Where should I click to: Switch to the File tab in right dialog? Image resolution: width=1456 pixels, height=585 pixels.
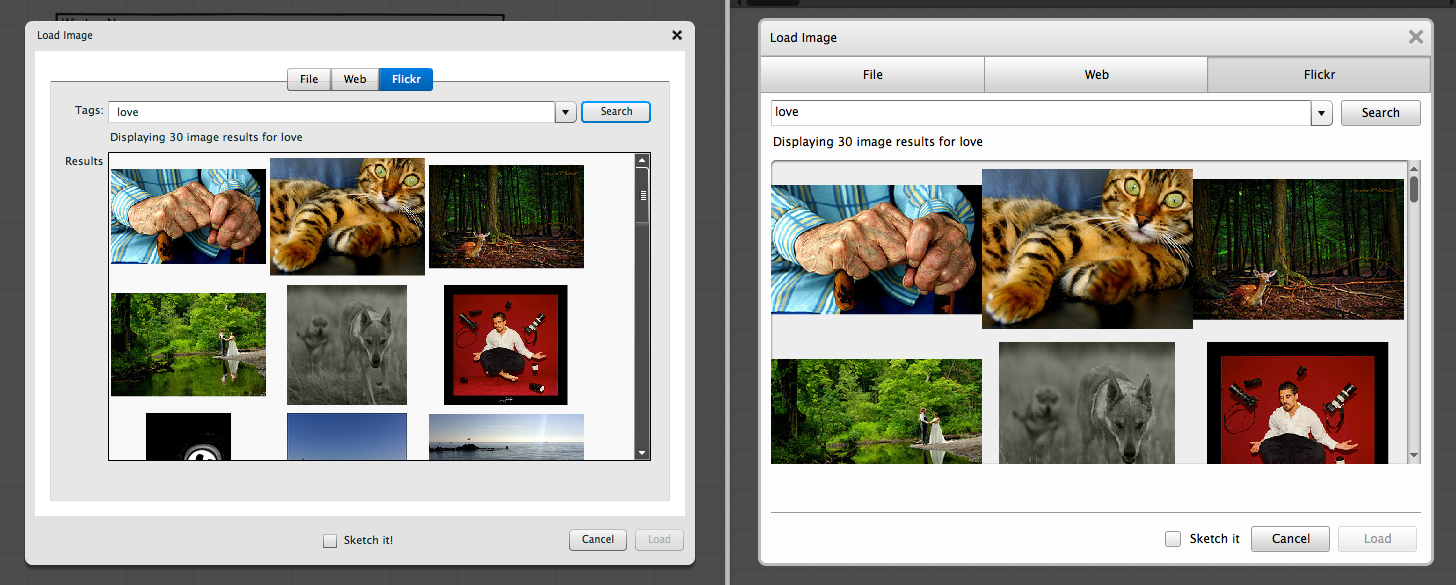coord(872,75)
